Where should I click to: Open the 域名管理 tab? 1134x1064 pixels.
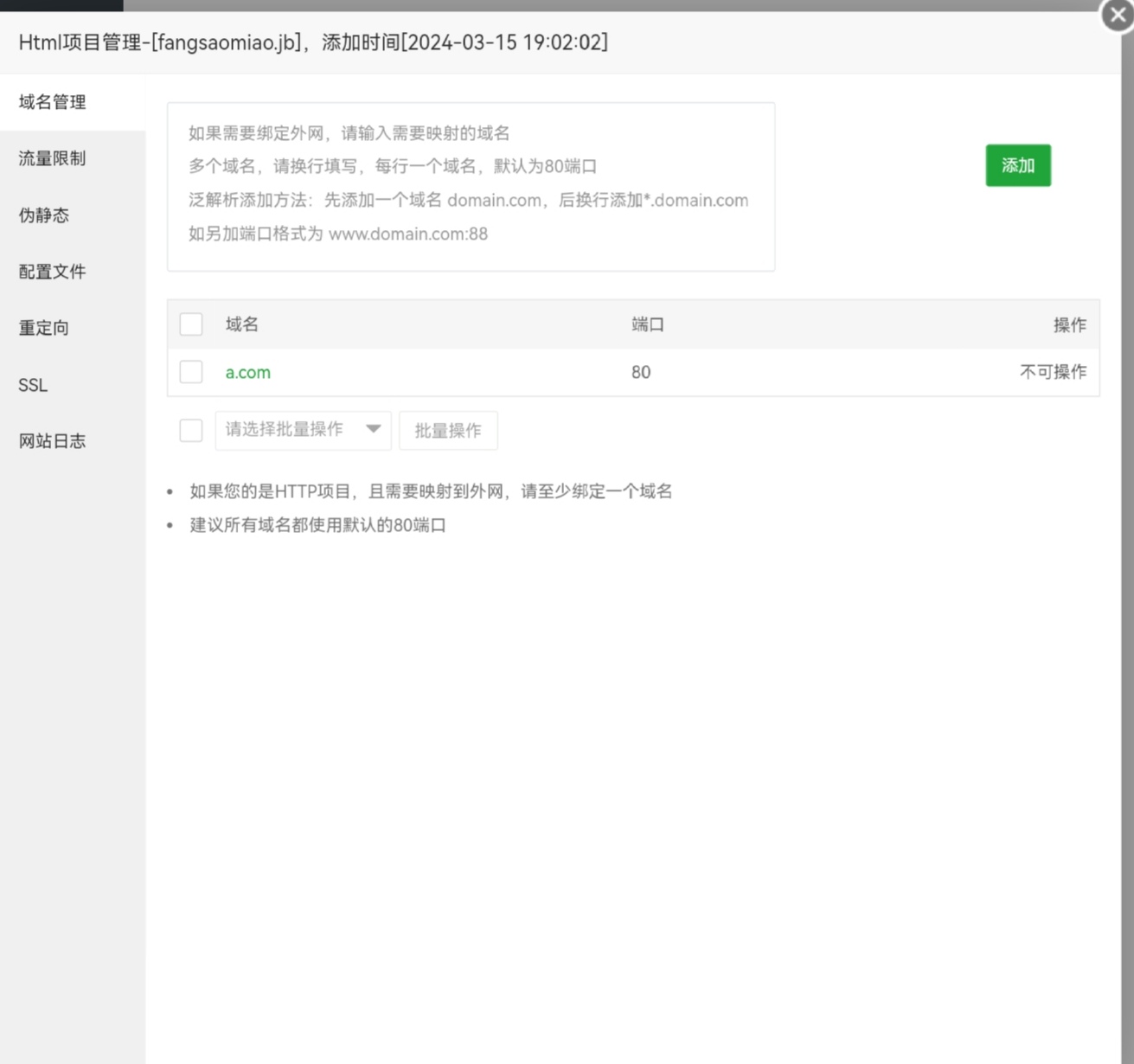(73, 102)
